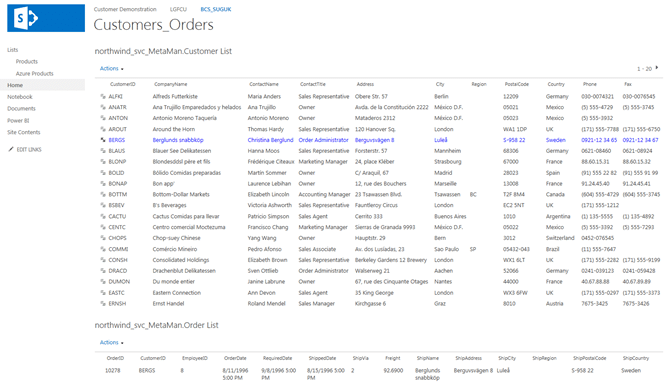
Task: Go to next page arrow of Customer List
Action: tap(657, 67)
